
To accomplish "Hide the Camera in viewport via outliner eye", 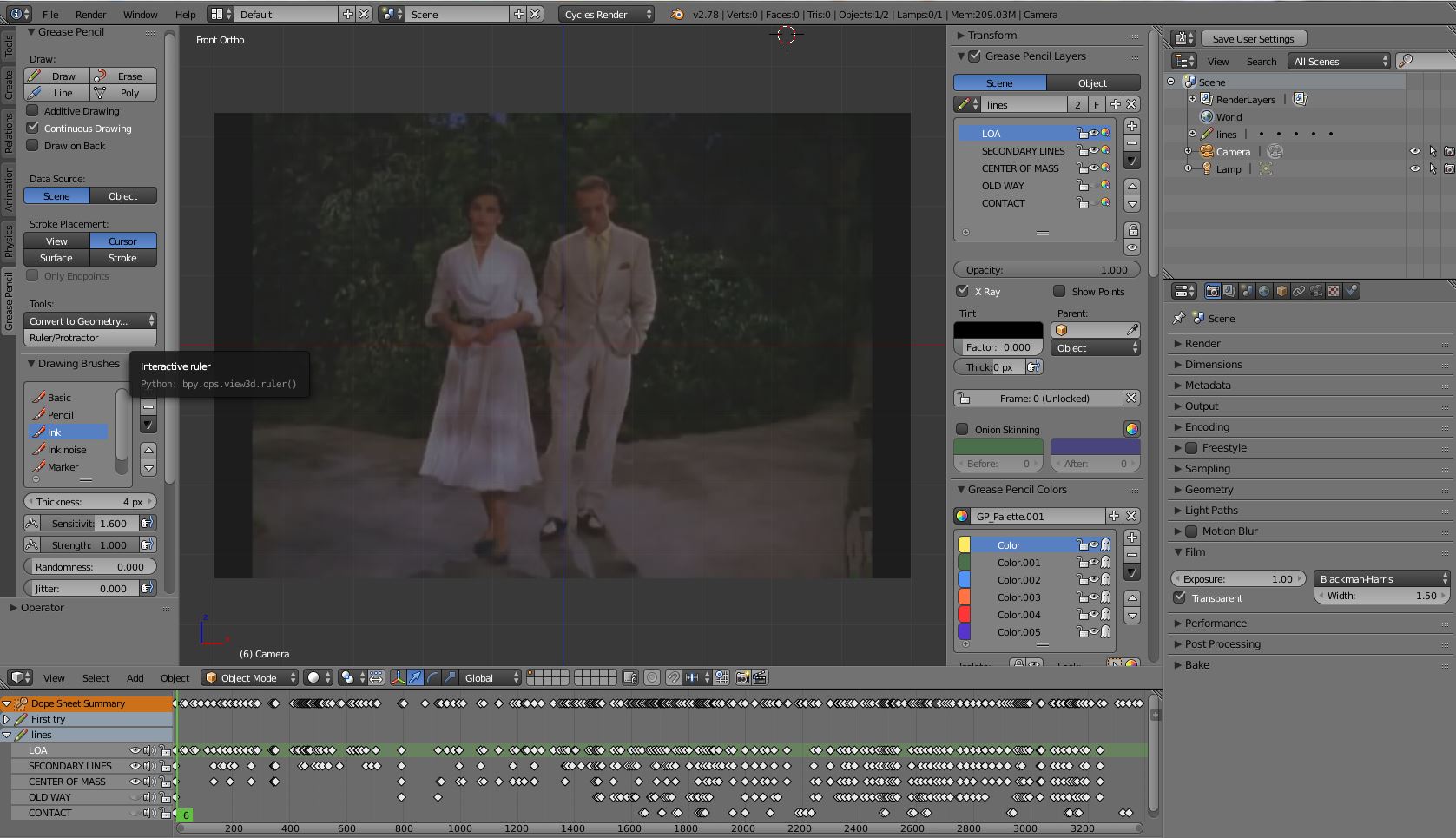I will click(x=1415, y=152).
